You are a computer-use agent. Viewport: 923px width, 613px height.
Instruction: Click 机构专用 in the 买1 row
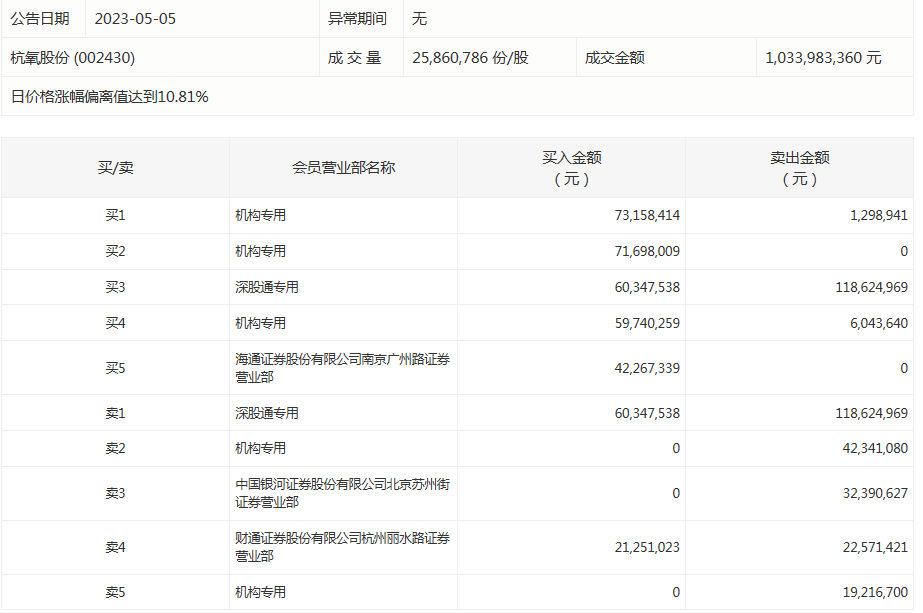coord(261,215)
